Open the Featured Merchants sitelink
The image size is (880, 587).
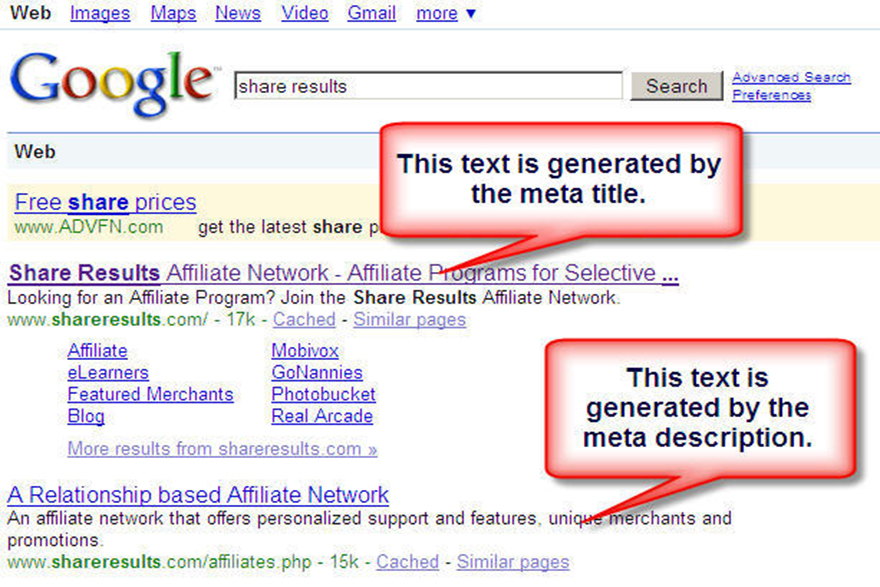pos(150,395)
